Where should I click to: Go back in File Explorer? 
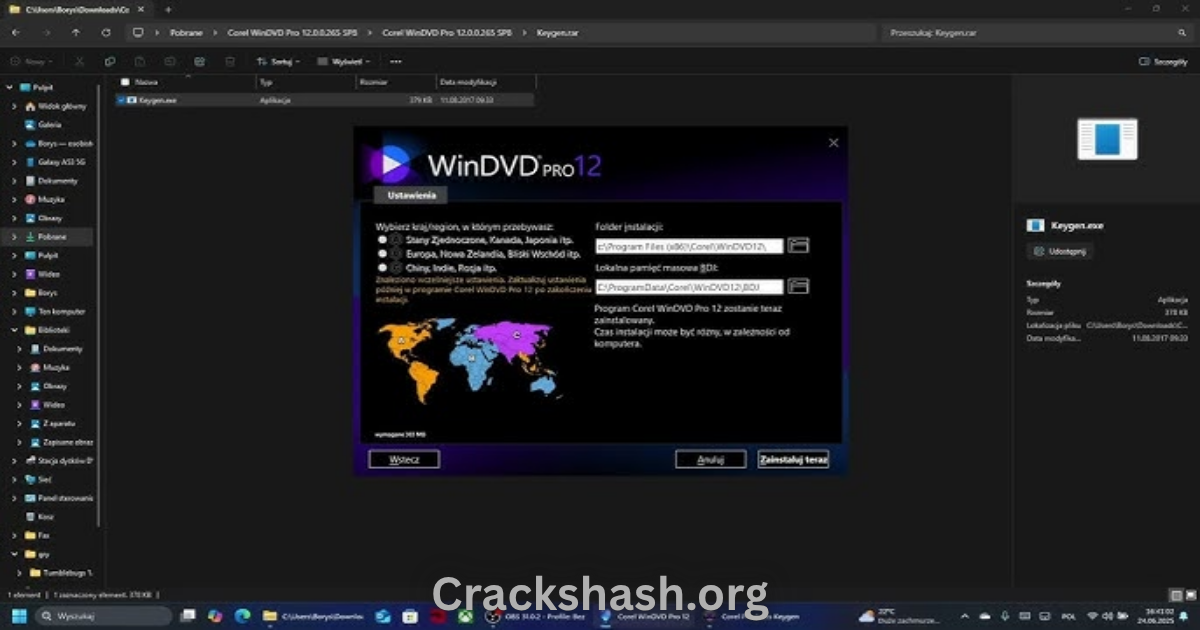click(16, 32)
